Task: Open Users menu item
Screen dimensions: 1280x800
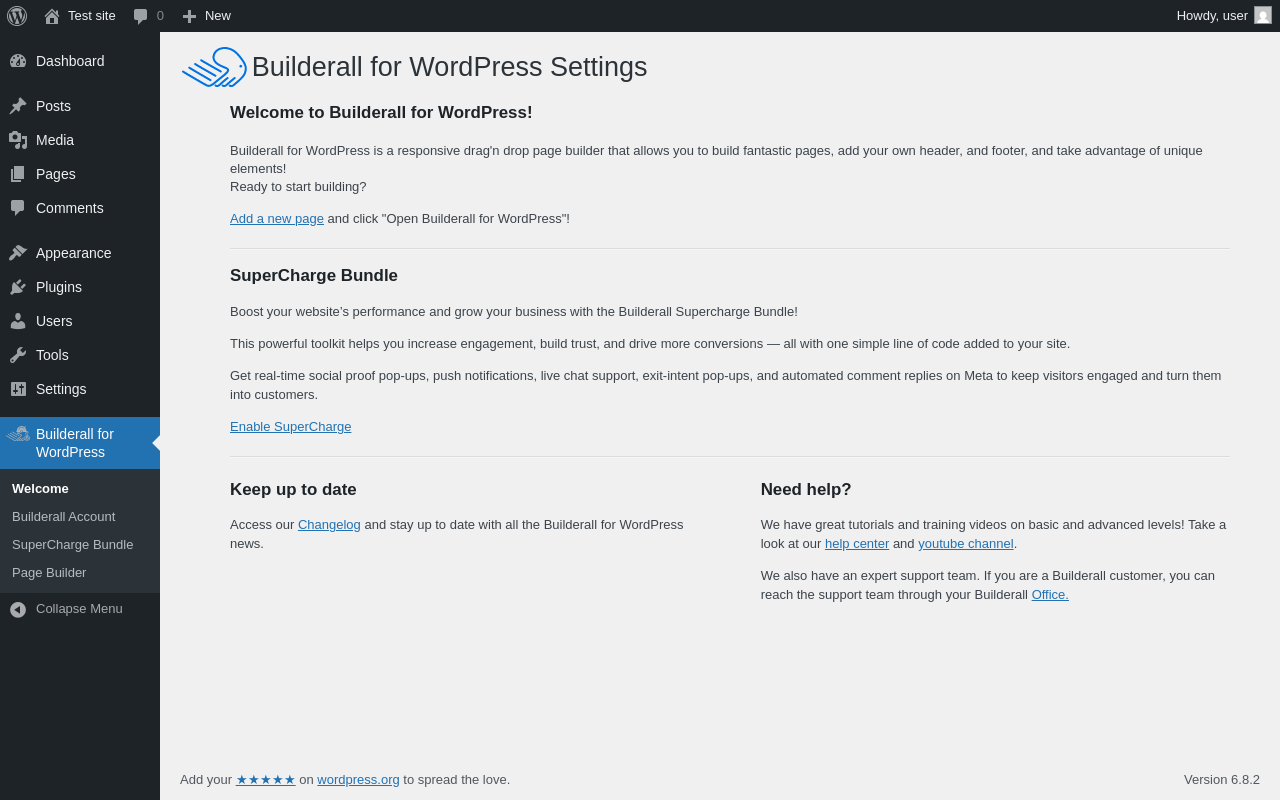Action: tap(80, 321)
